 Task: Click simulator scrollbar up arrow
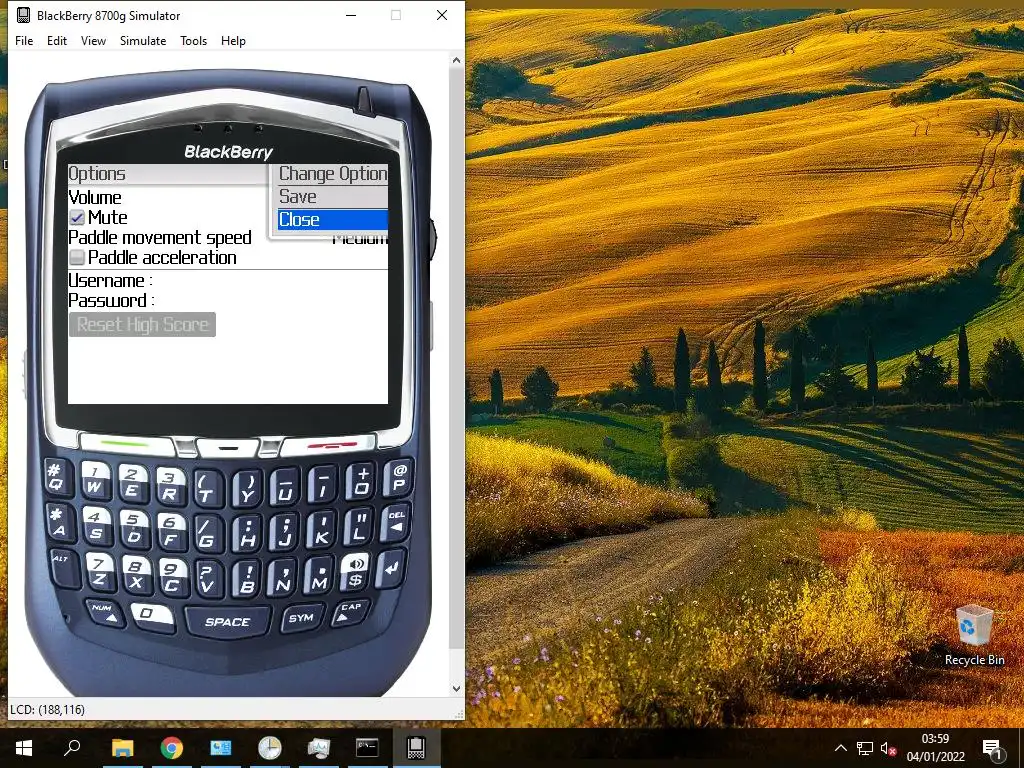click(456, 60)
